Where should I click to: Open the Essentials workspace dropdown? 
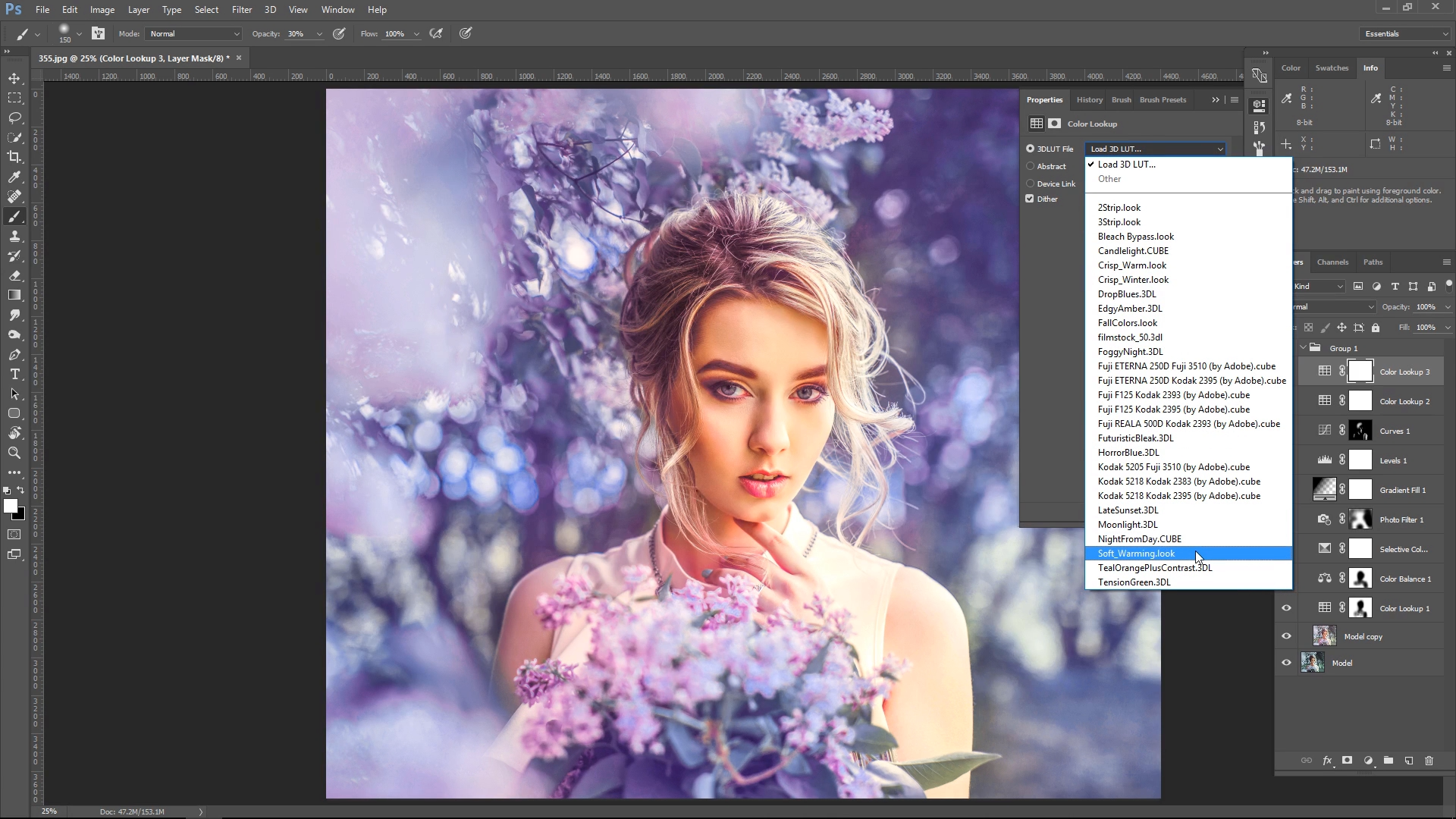(1405, 33)
